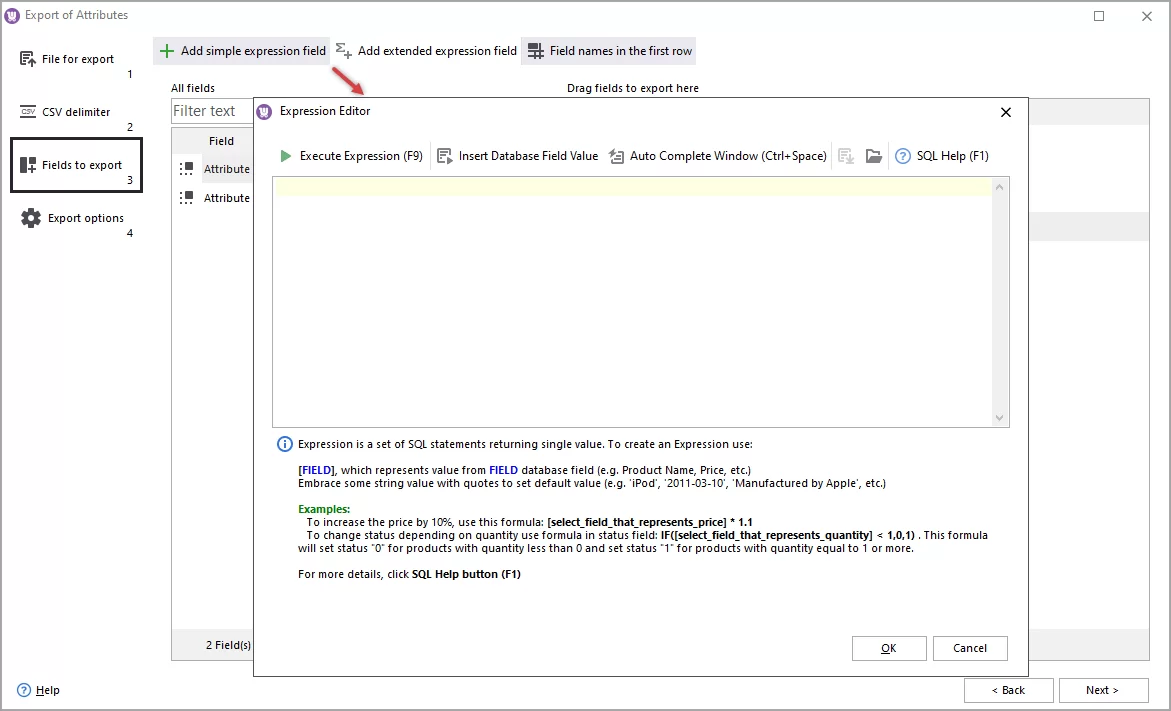Image resolution: width=1171 pixels, height=711 pixels.
Task: Open Export options via the gear icon
Action: 30,218
